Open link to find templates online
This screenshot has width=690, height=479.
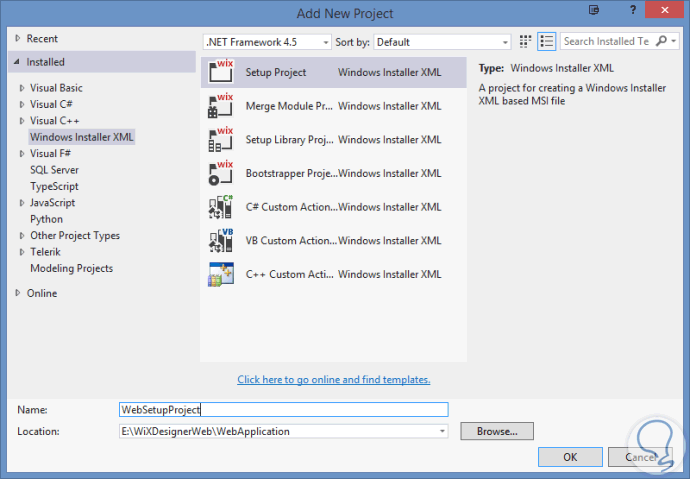tap(334, 380)
